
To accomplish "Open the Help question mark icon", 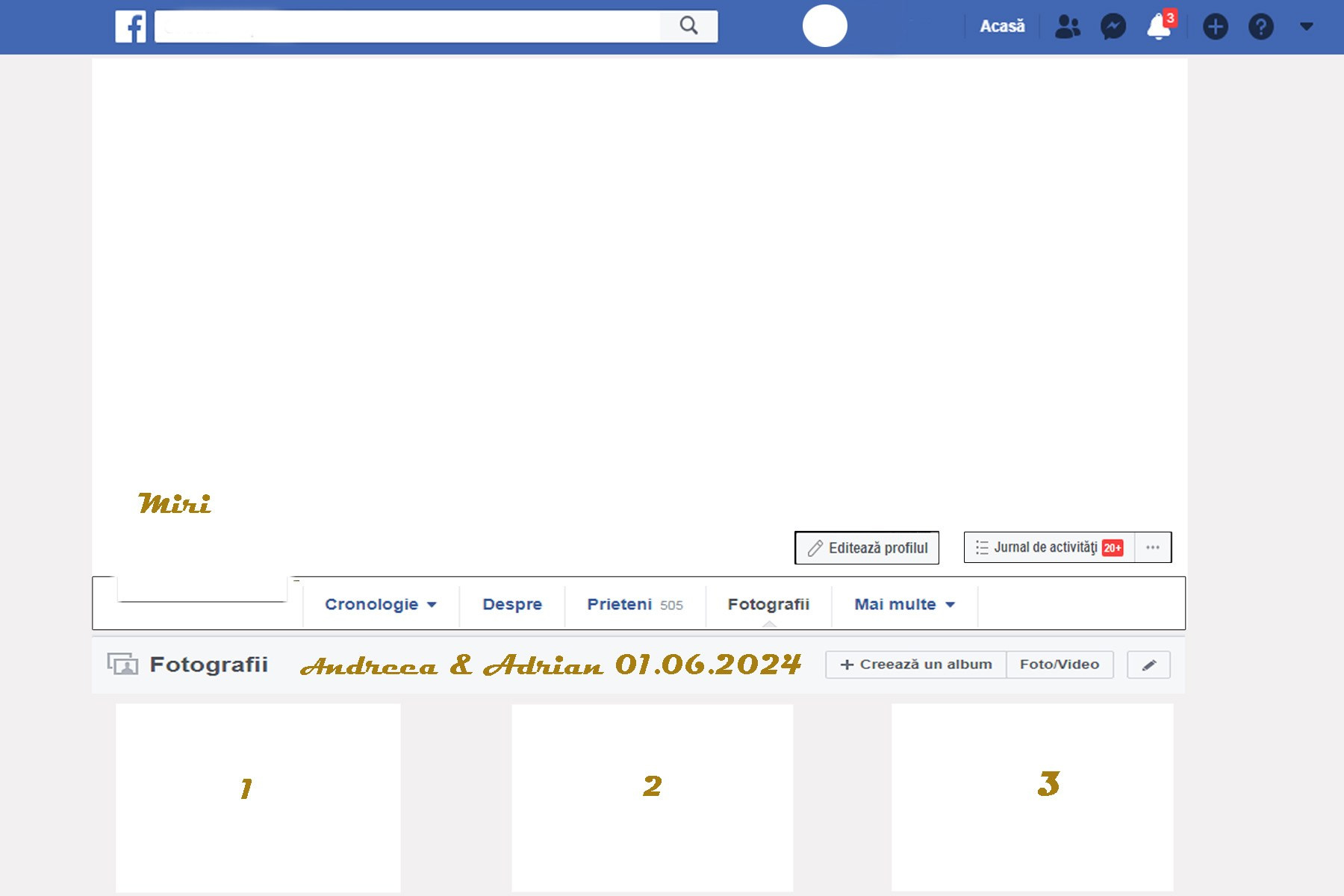I will (x=1260, y=25).
